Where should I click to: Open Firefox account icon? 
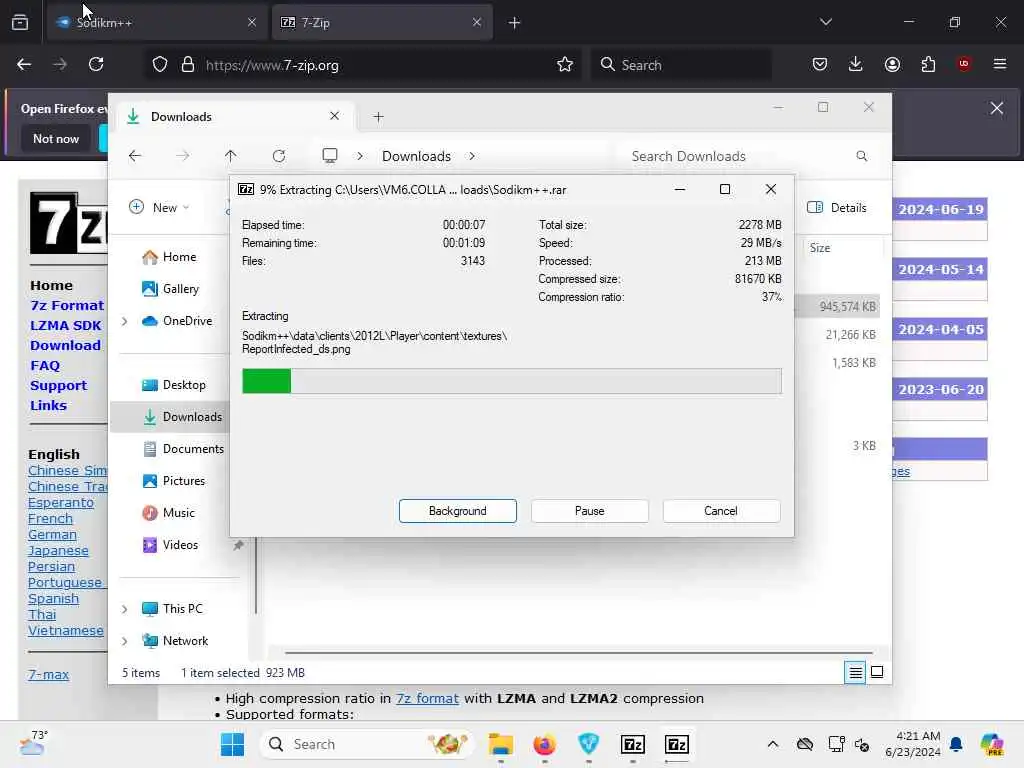click(x=892, y=64)
